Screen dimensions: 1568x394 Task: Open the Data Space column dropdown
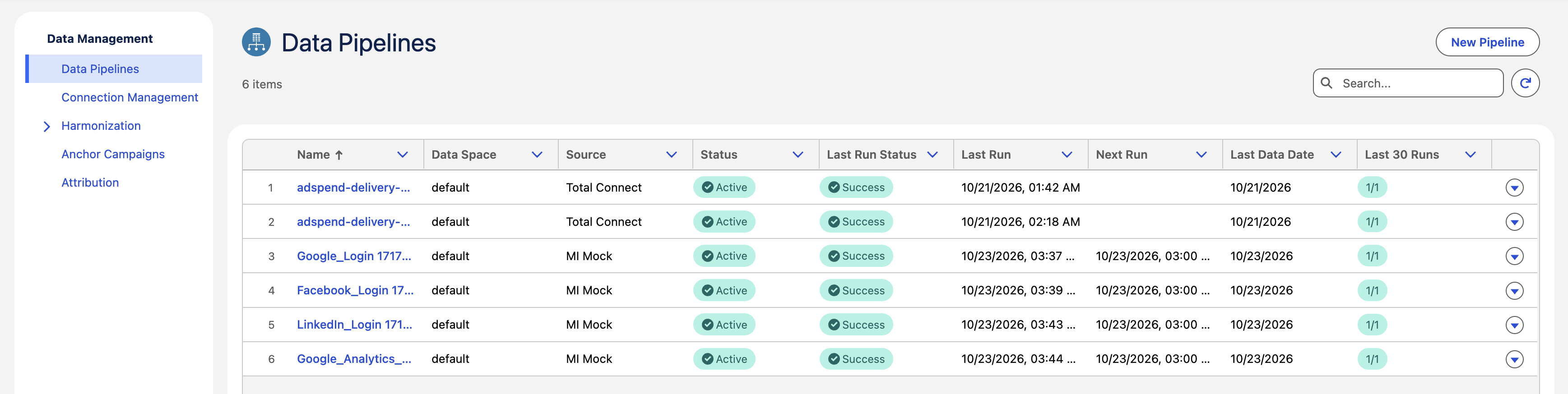537,155
